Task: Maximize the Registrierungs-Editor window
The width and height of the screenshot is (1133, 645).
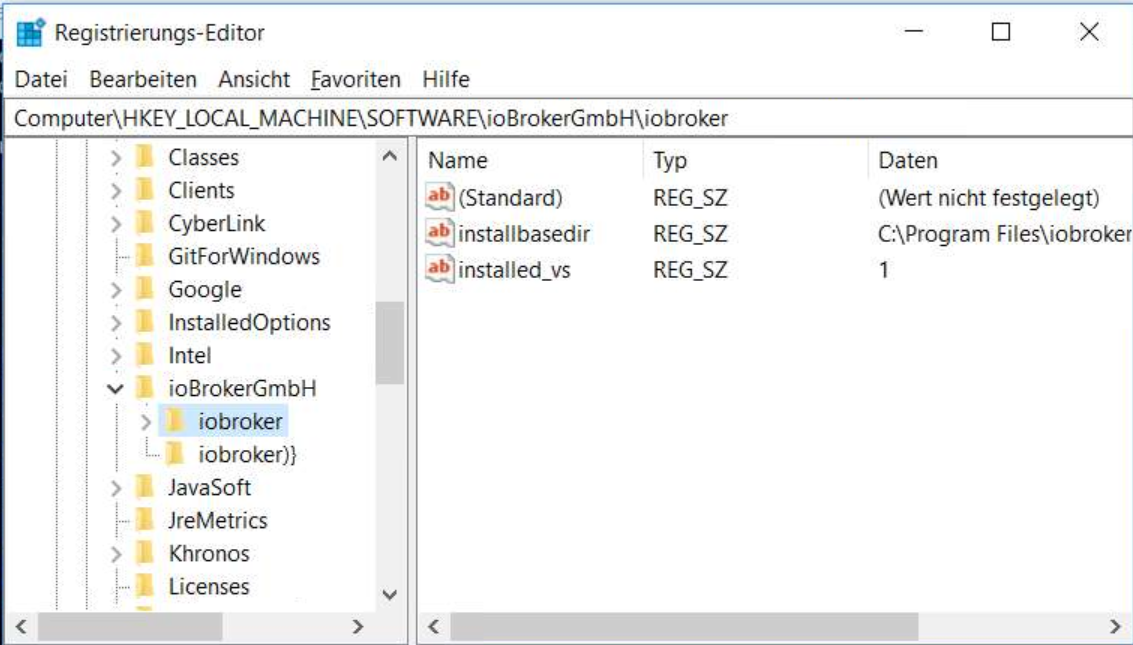Action: click(1001, 32)
